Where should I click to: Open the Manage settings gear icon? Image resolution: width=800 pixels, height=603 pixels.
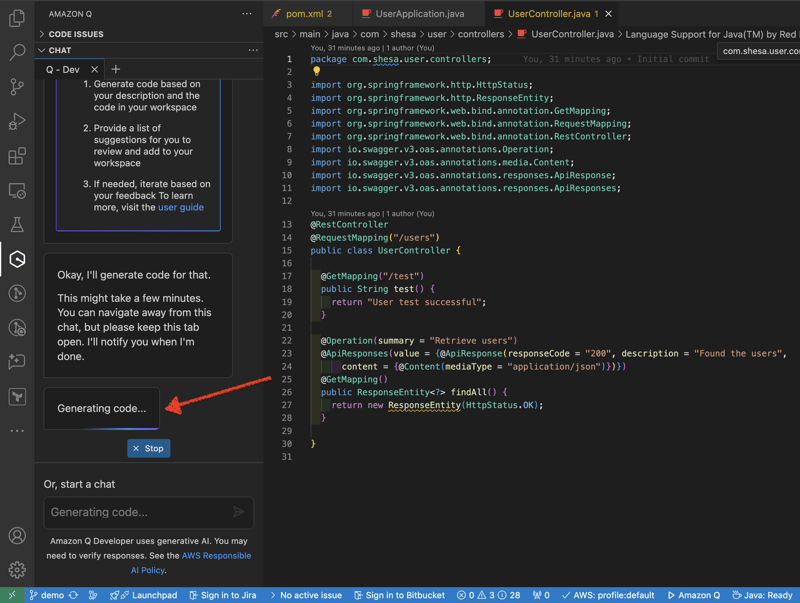click(17, 570)
